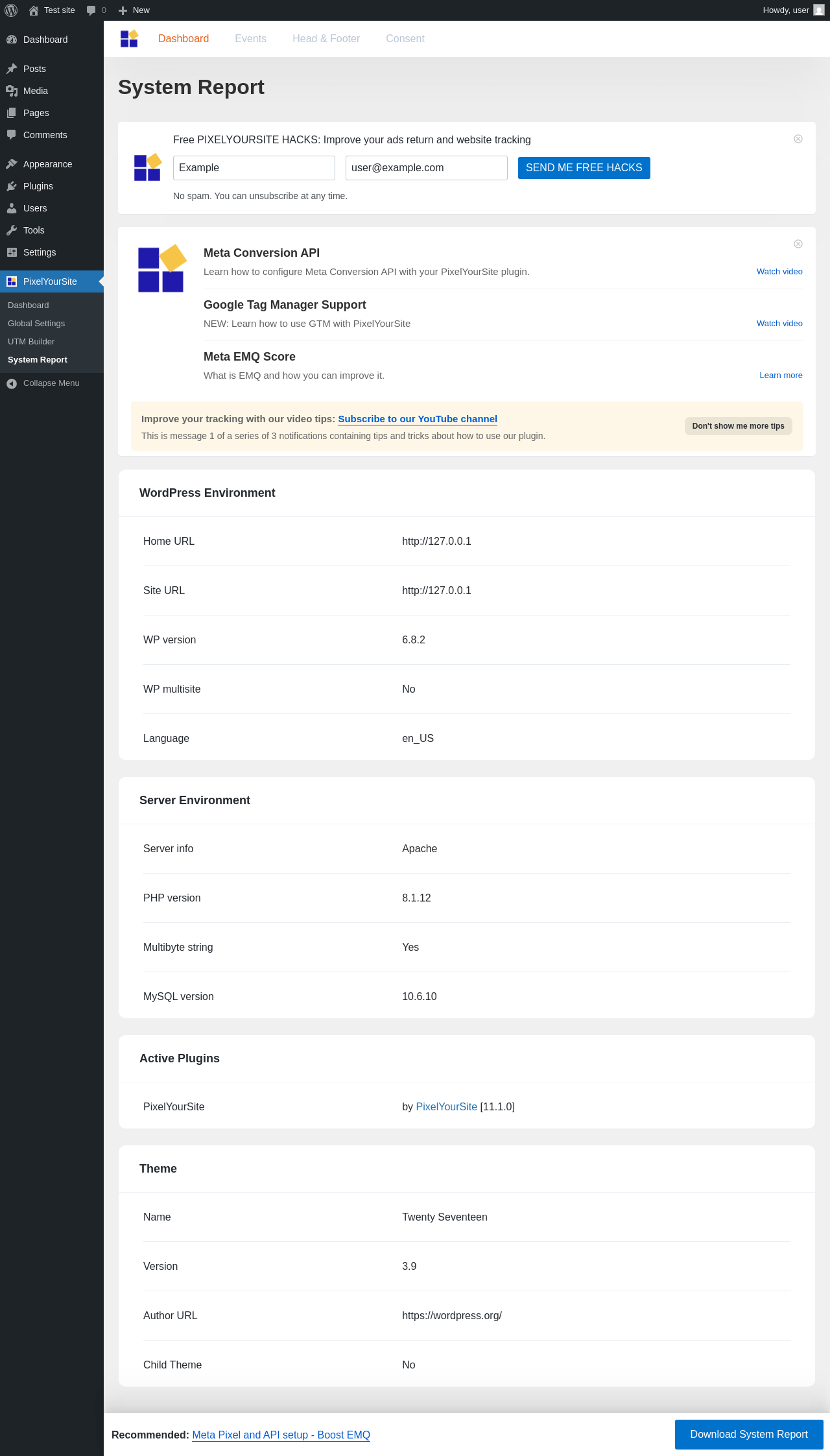Viewport: 830px width, 1456px height.
Task: Close the Meta Conversion API tips panel
Action: [x=798, y=244]
